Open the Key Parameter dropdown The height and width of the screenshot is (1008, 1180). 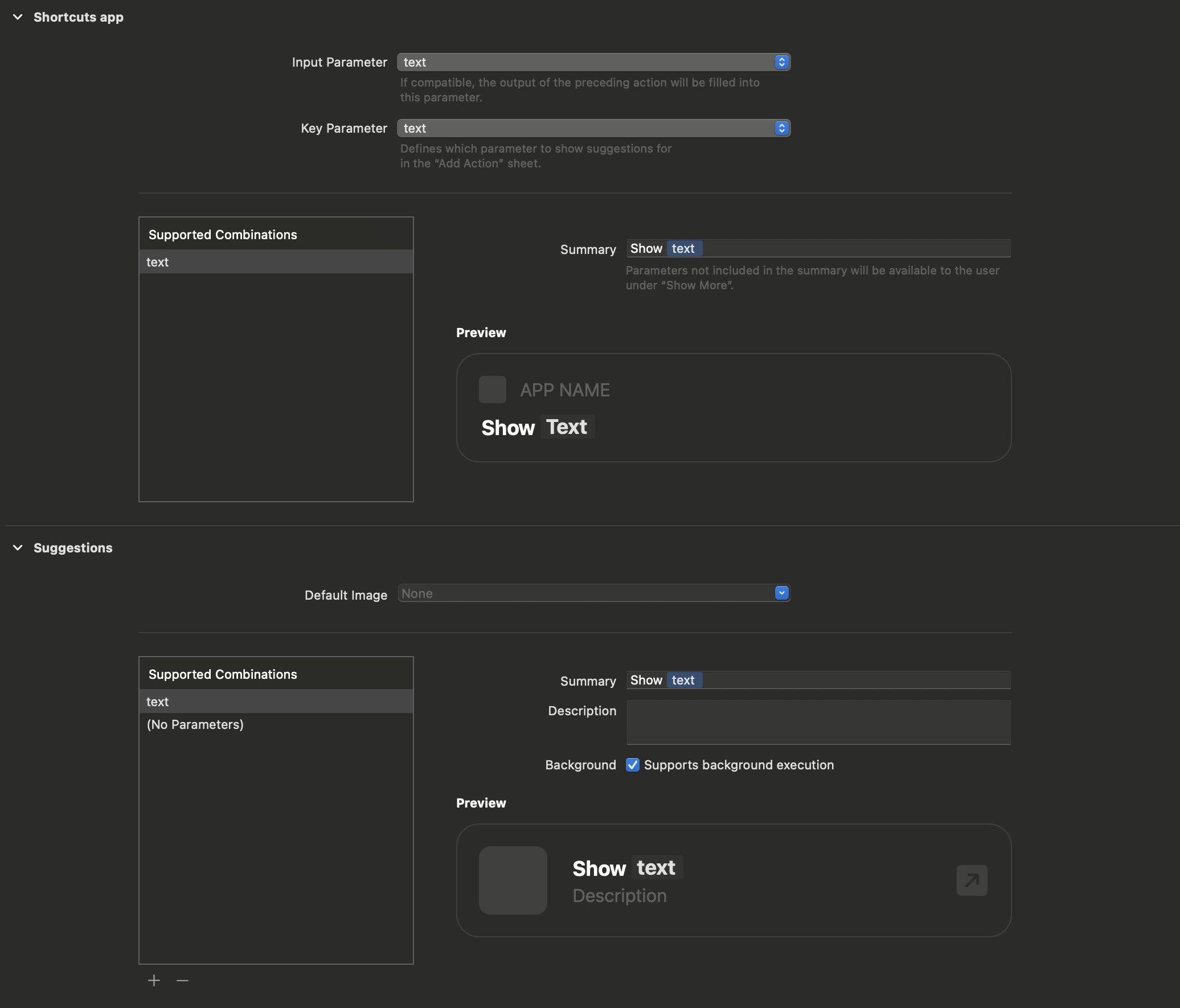782,127
